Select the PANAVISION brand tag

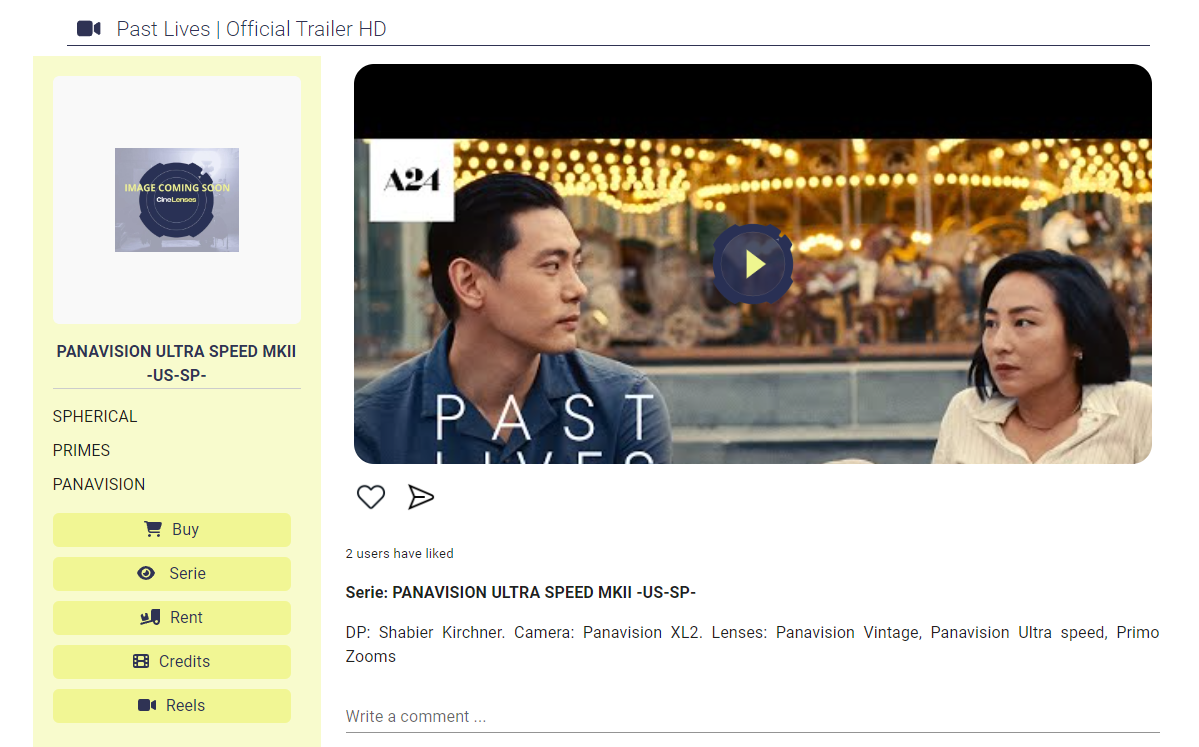(99, 485)
